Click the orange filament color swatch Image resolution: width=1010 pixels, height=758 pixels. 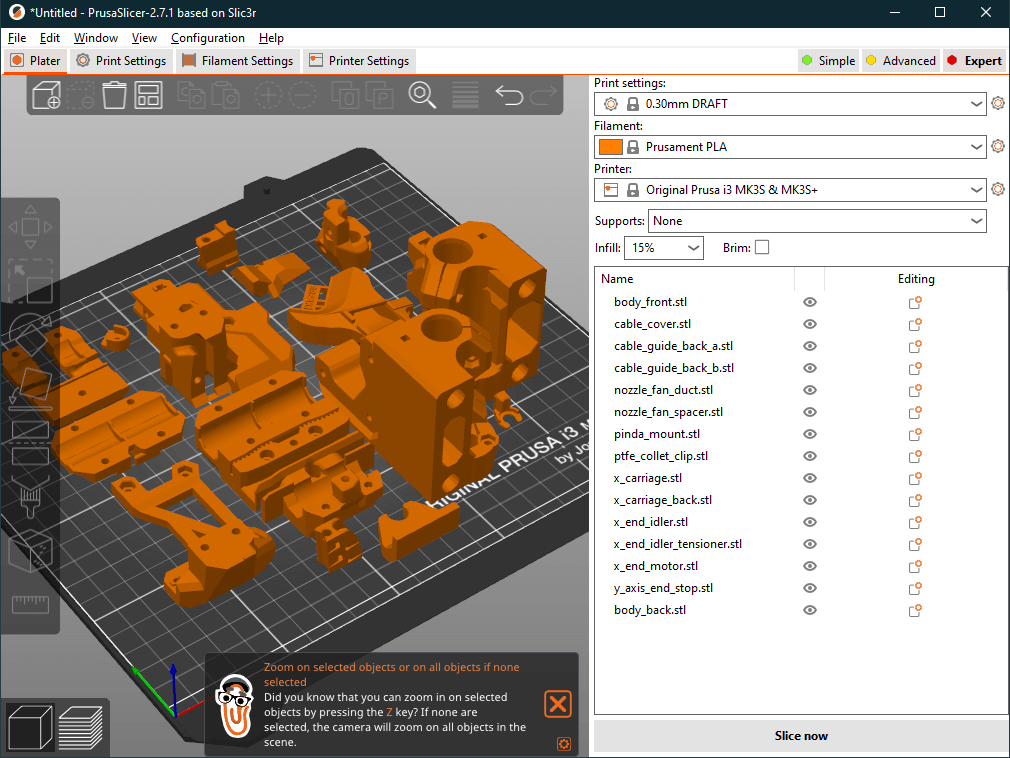[x=610, y=147]
